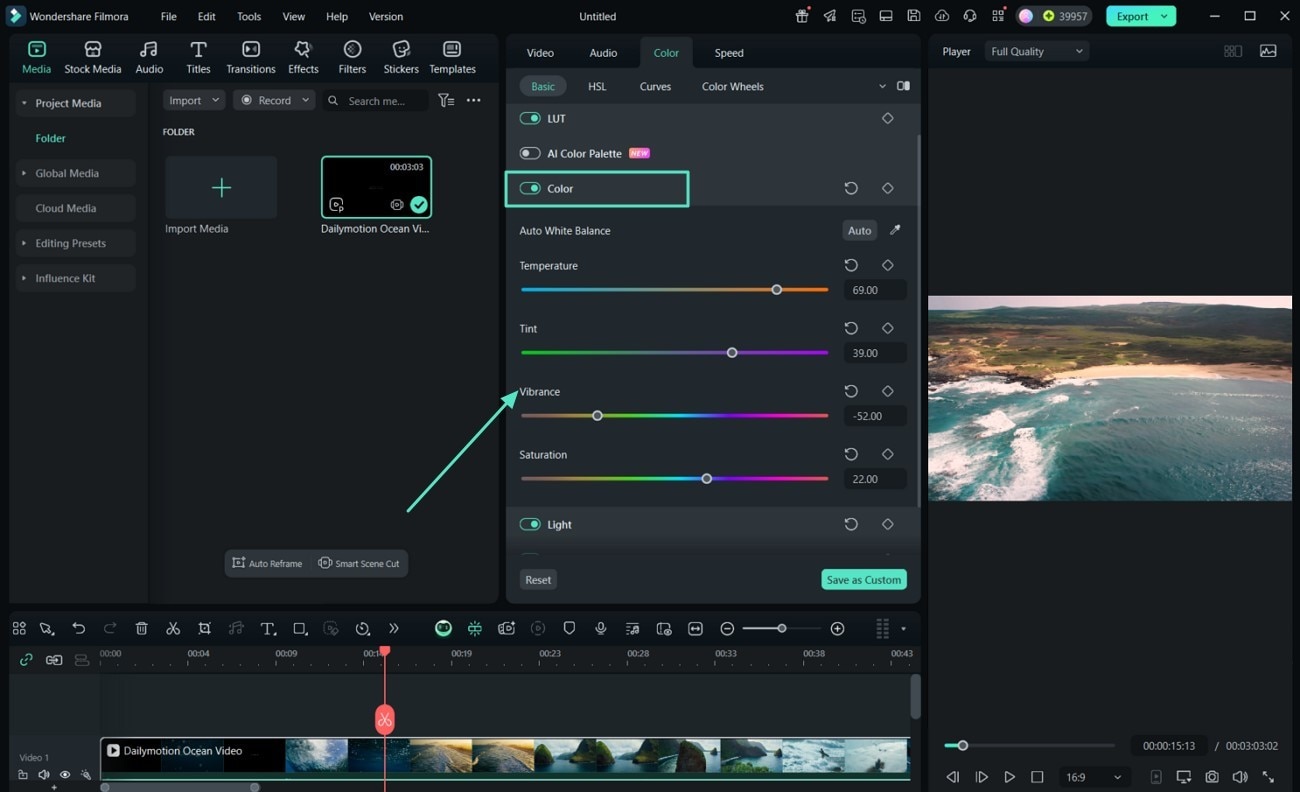1300x792 pixels.
Task: Lock the Video 1 track
Action: [x=23, y=775]
